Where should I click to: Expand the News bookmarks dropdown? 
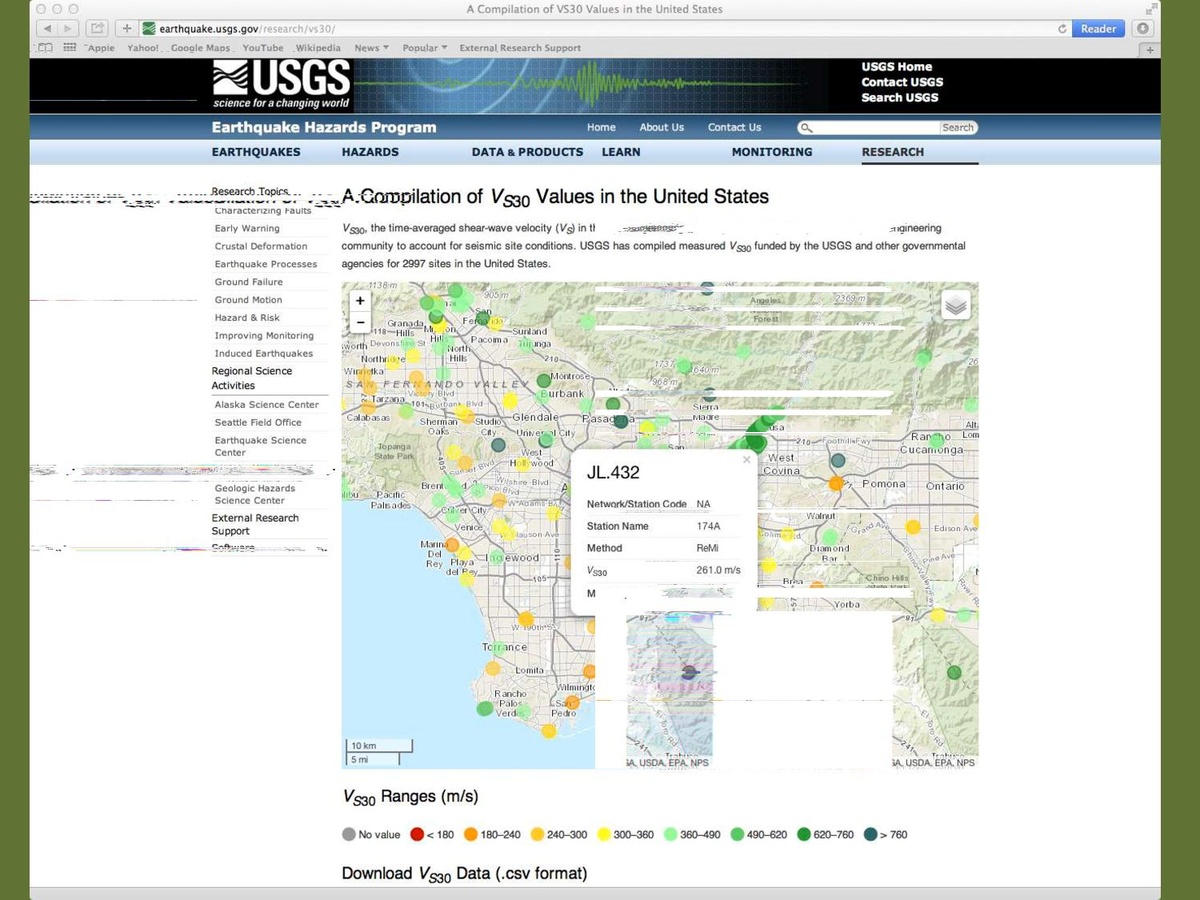tap(371, 48)
